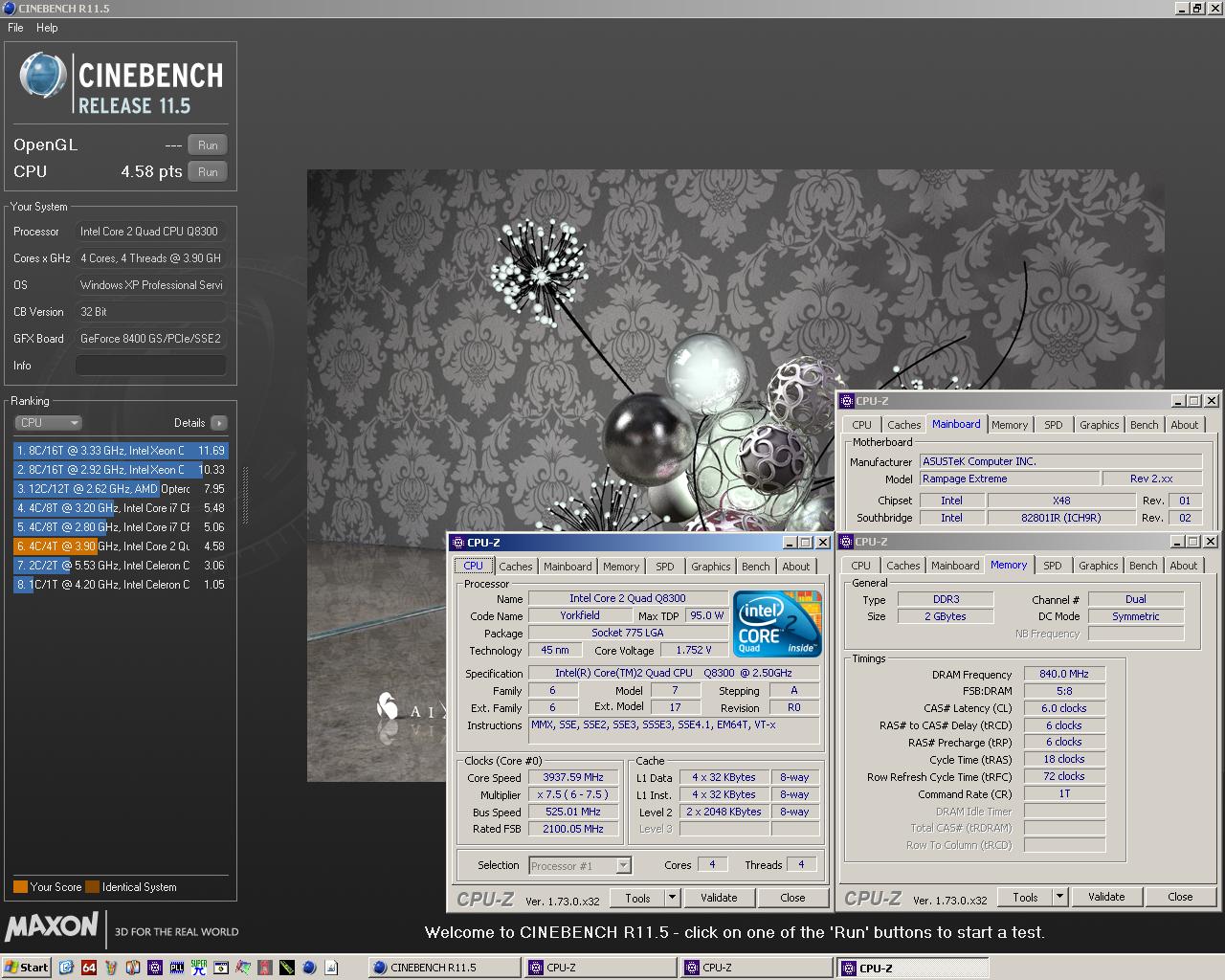Image resolution: width=1225 pixels, height=980 pixels.
Task: Select ranking row 3 AMD Opteron 7.95
Action: pos(121,489)
